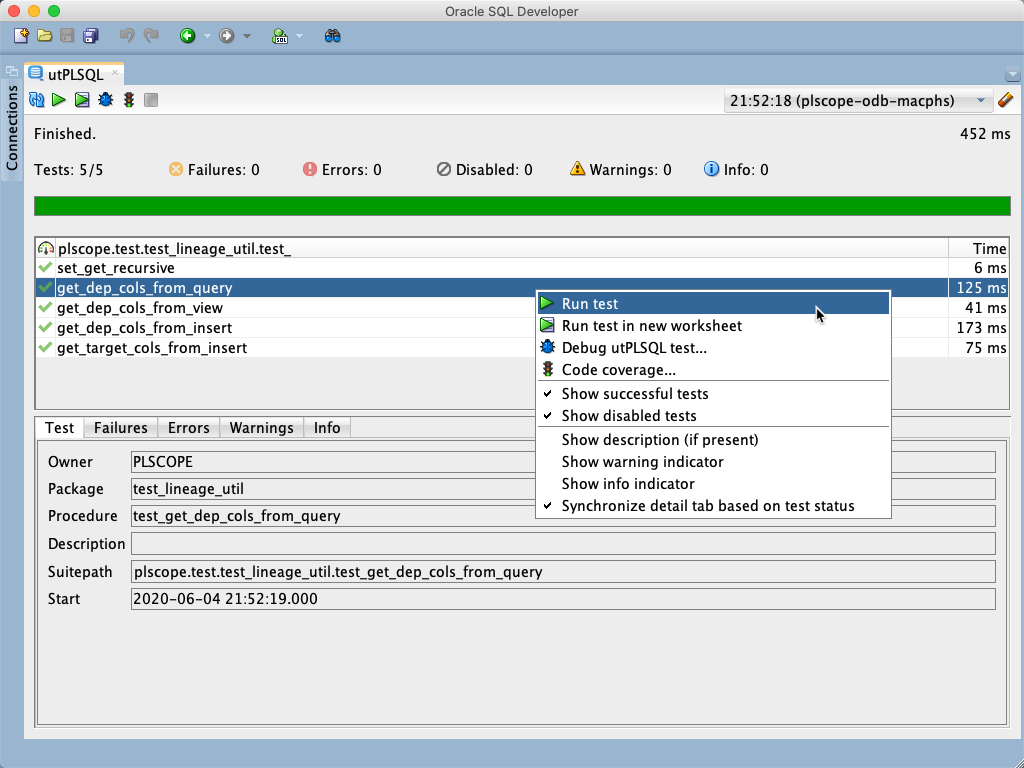Open the forward navigation dropdown arrow
The image size is (1024, 768).
(247, 35)
